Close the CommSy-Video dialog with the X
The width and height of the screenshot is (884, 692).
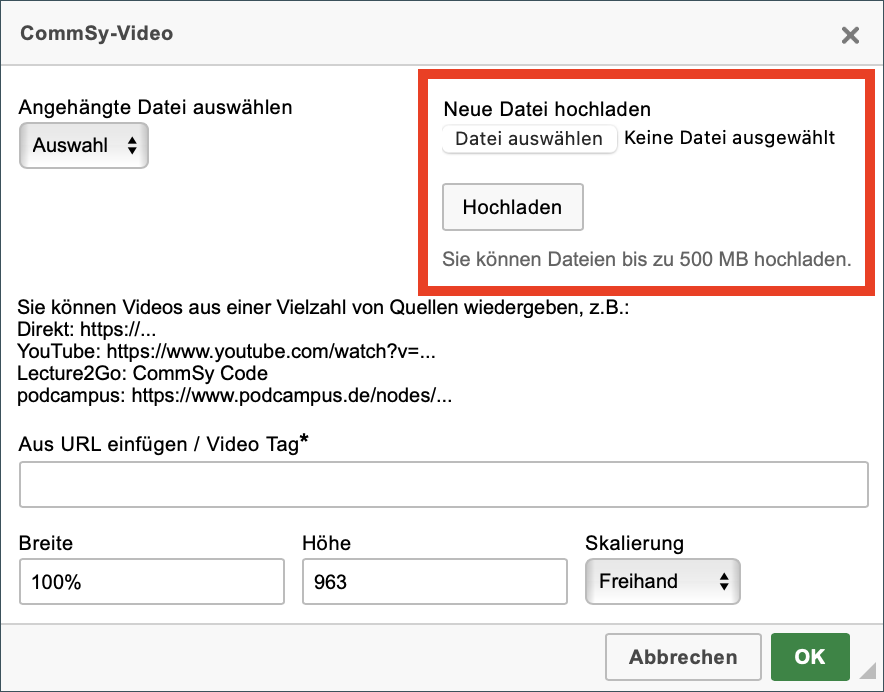(x=850, y=35)
